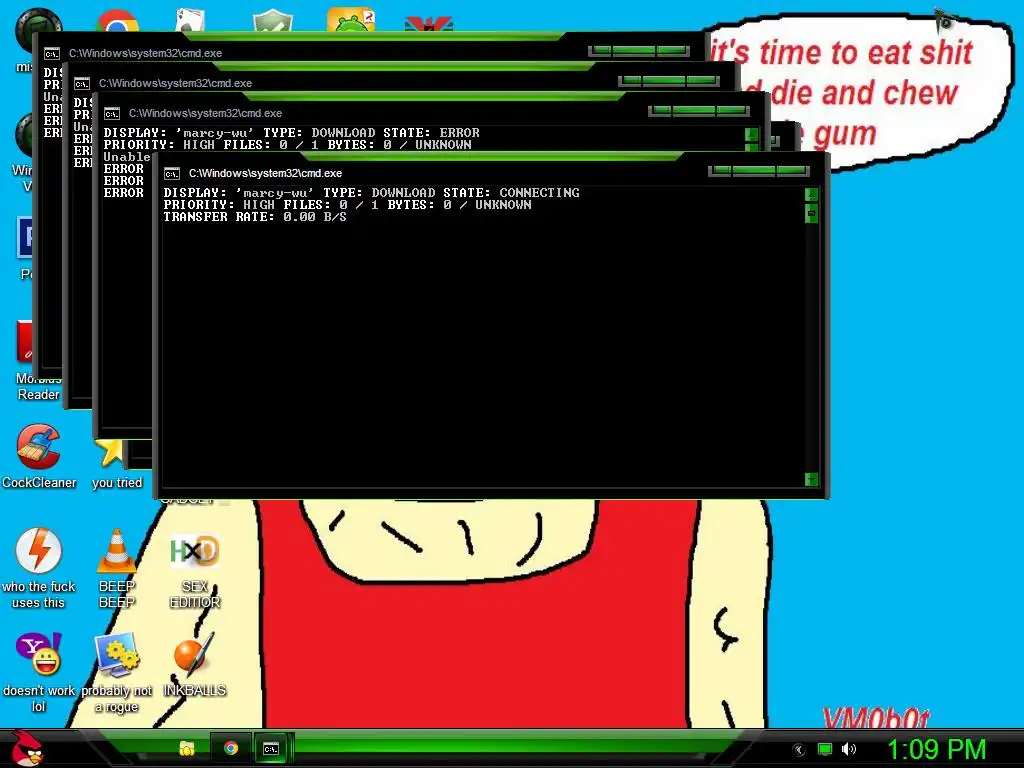Open the system menu icon of the STATE: ERROR cmd window
This screenshot has width=1024, height=768.
tap(112, 114)
